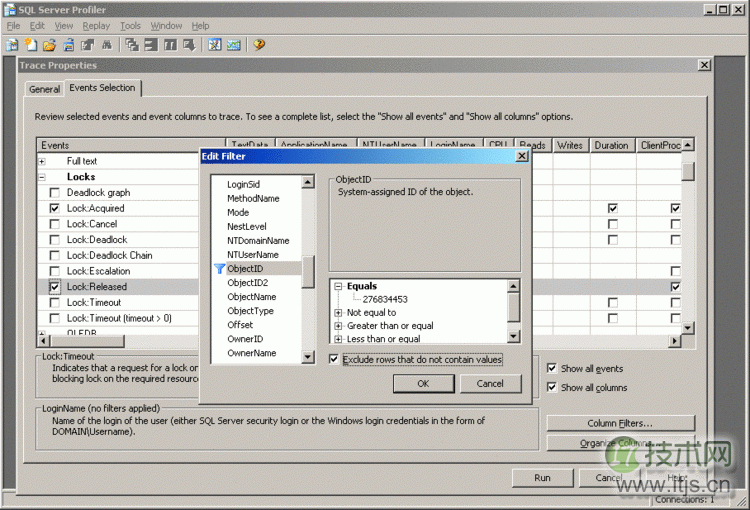
Task: Click the events grid vertical scroll thumb
Action: pyautogui.click(x=688, y=172)
